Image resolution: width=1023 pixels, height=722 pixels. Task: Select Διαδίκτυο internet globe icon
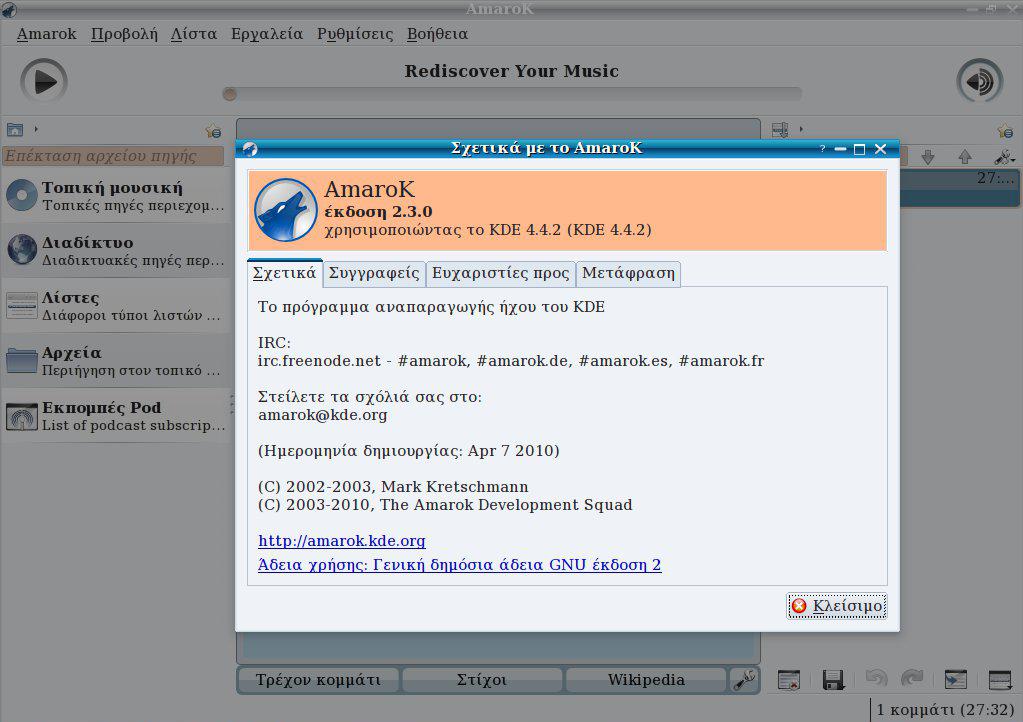[x=22, y=250]
